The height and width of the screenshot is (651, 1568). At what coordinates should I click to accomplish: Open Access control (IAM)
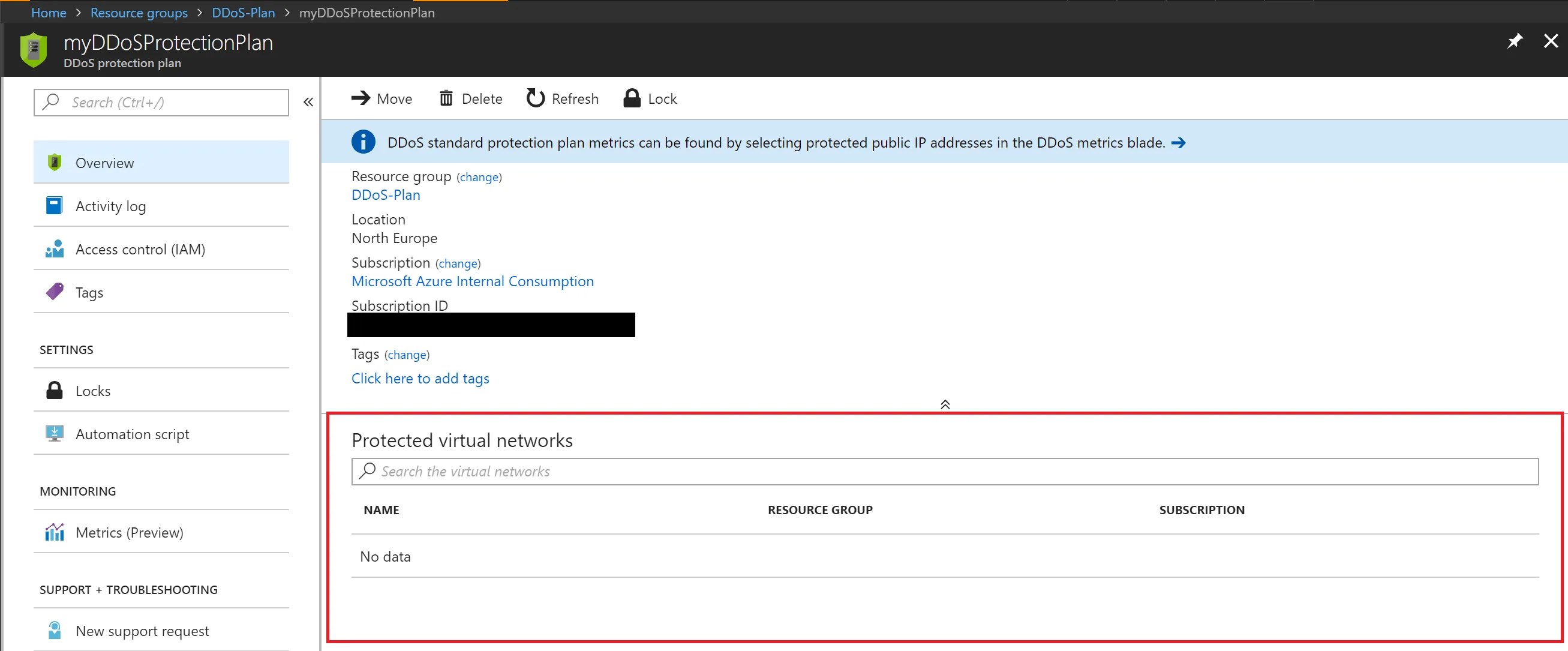[161, 249]
